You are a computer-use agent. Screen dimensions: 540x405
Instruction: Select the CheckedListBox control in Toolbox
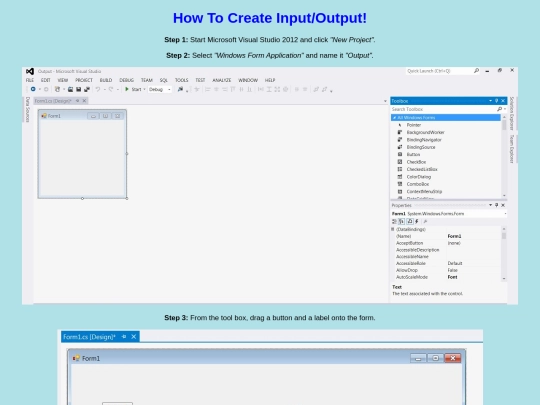(446, 169)
